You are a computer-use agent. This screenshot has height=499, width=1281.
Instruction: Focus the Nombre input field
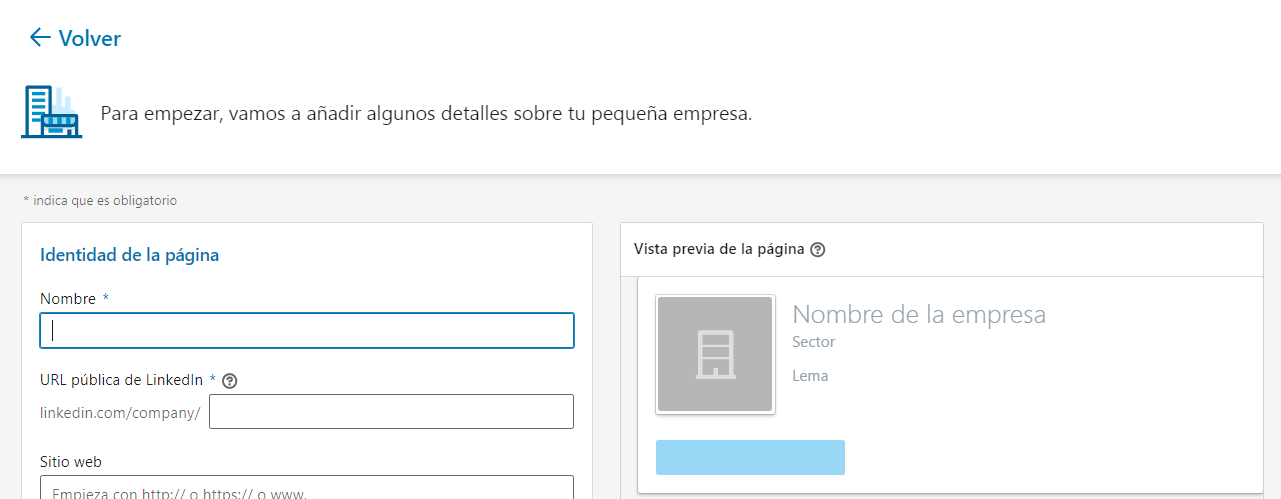[307, 331]
